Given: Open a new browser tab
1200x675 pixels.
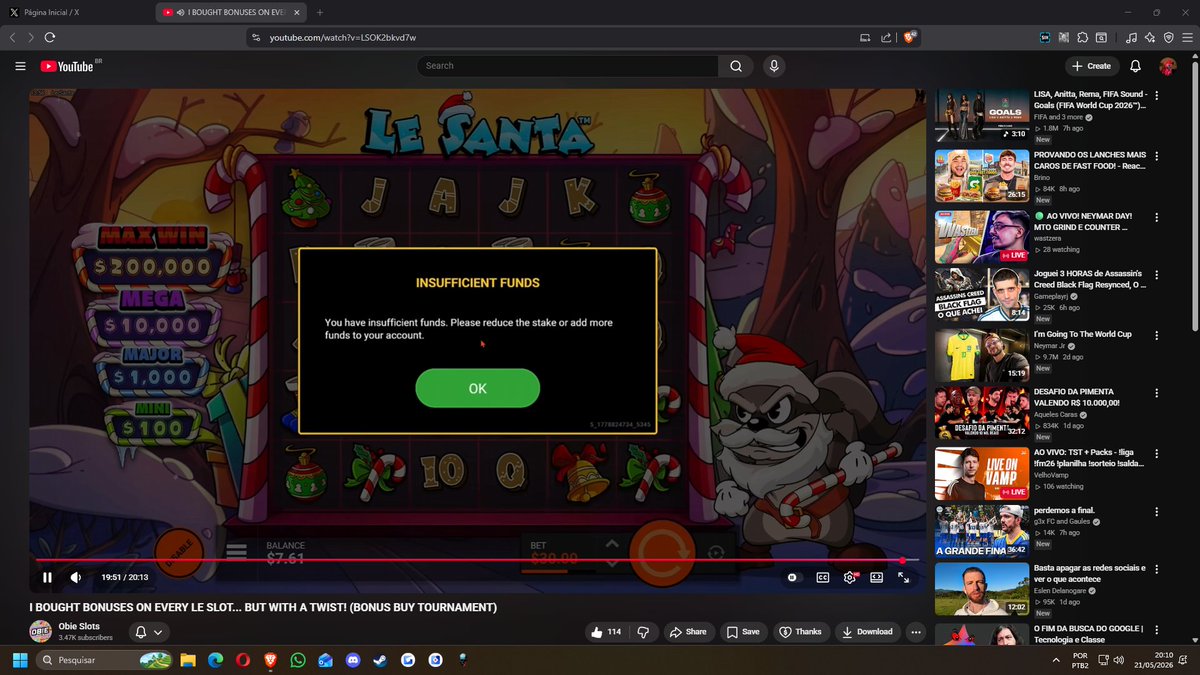Looking at the screenshot, I should pyautogui.click(x=319, y=12).
